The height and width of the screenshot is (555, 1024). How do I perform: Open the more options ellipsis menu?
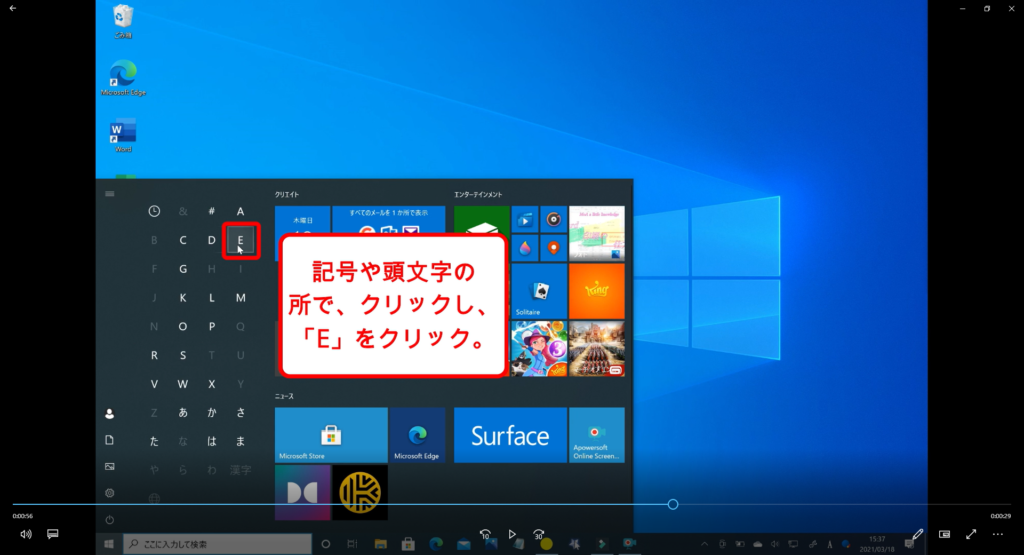coord(997,534)
